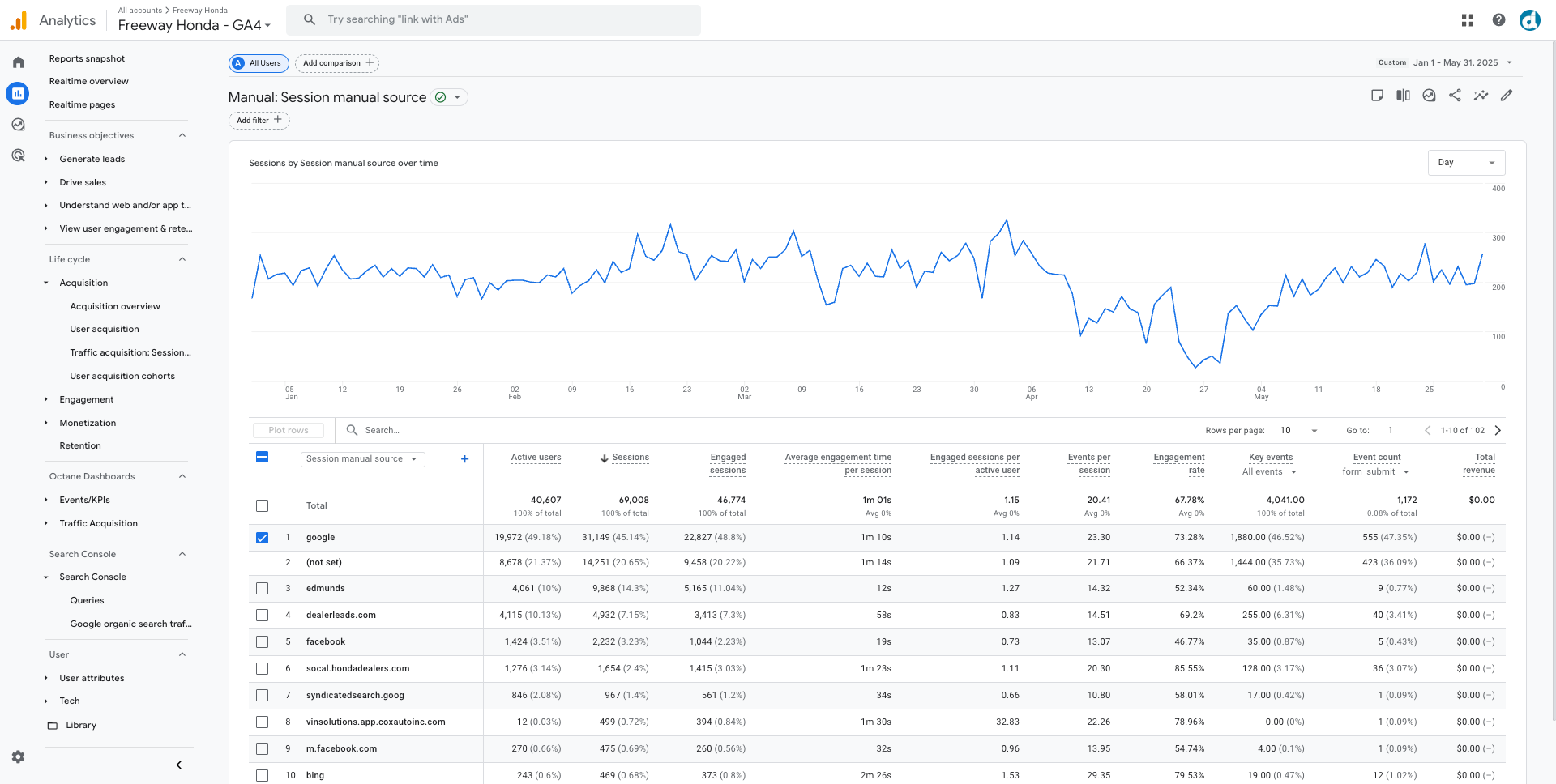Viewport: 1556px width, 784px height.
Task: Open the Advertising icon in left rail
Action: [18, 156]
